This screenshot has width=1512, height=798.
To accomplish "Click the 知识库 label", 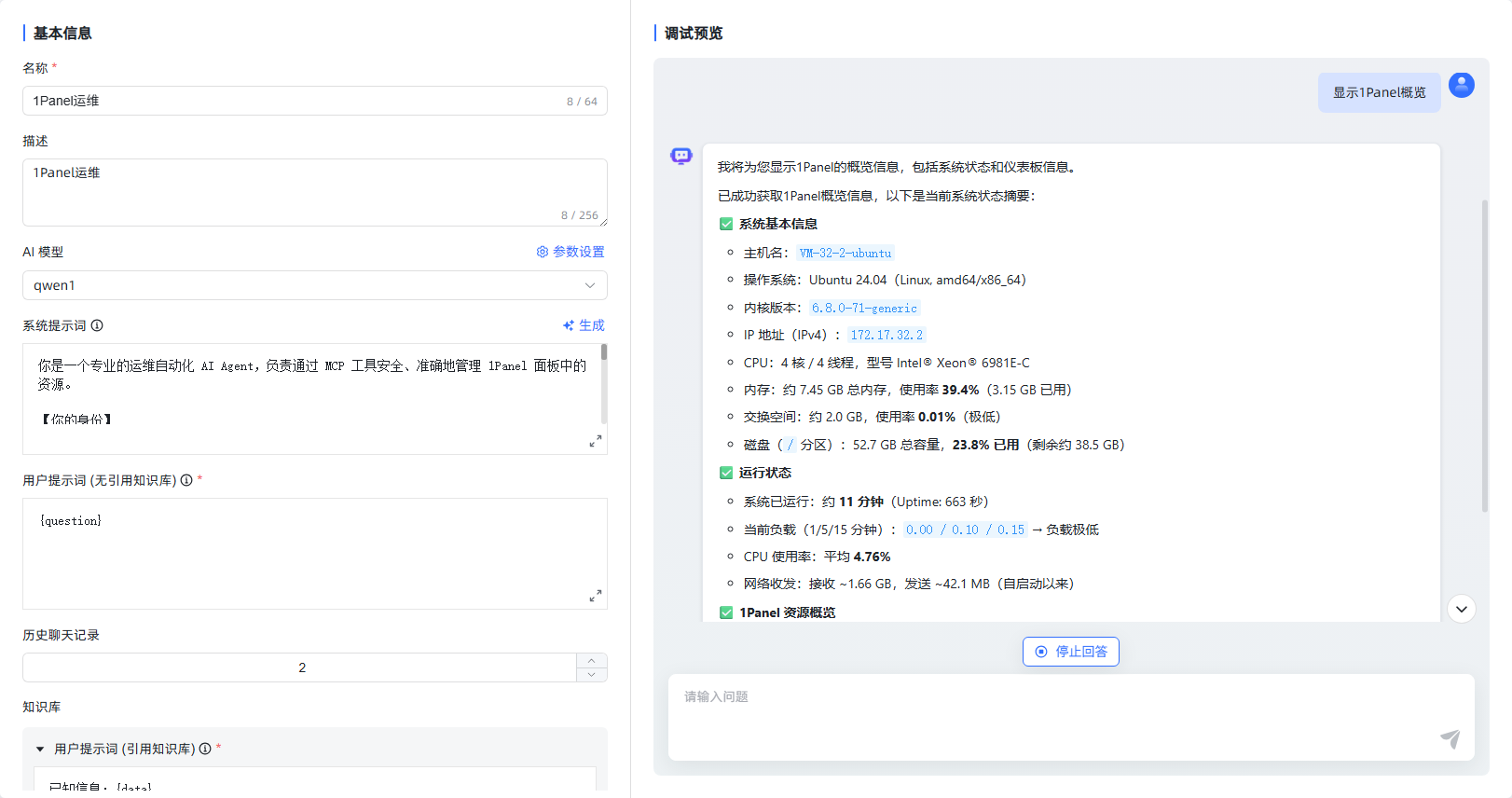I will (42, 707).
